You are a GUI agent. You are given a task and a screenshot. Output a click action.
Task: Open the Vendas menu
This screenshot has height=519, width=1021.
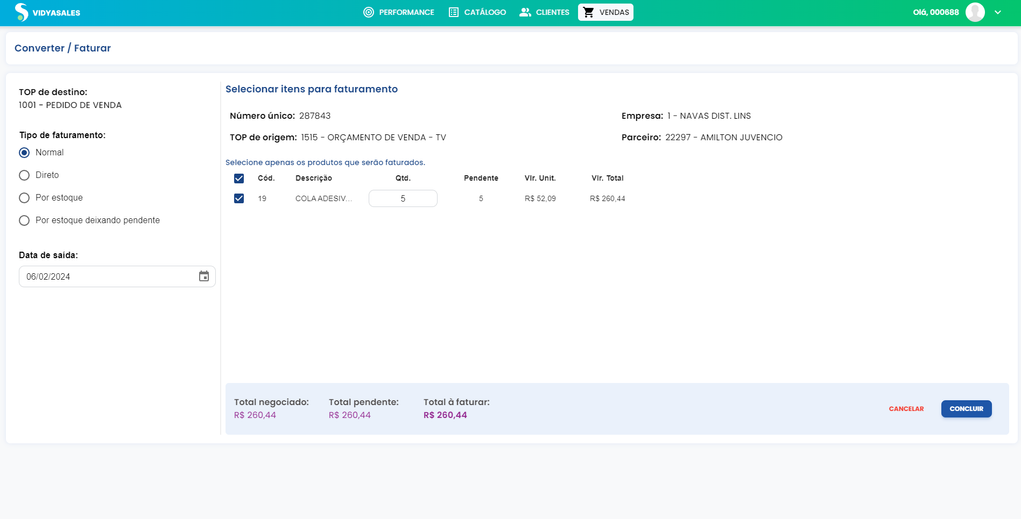[x=606, y=12]
